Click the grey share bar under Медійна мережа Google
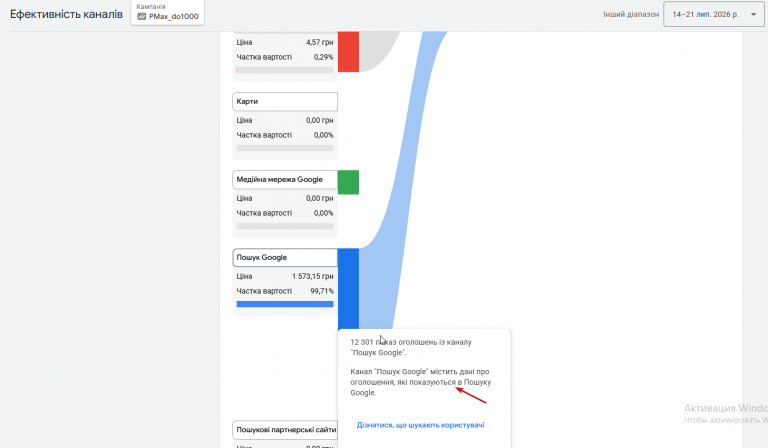The image size is (768, 448). [x=285, y=226]
